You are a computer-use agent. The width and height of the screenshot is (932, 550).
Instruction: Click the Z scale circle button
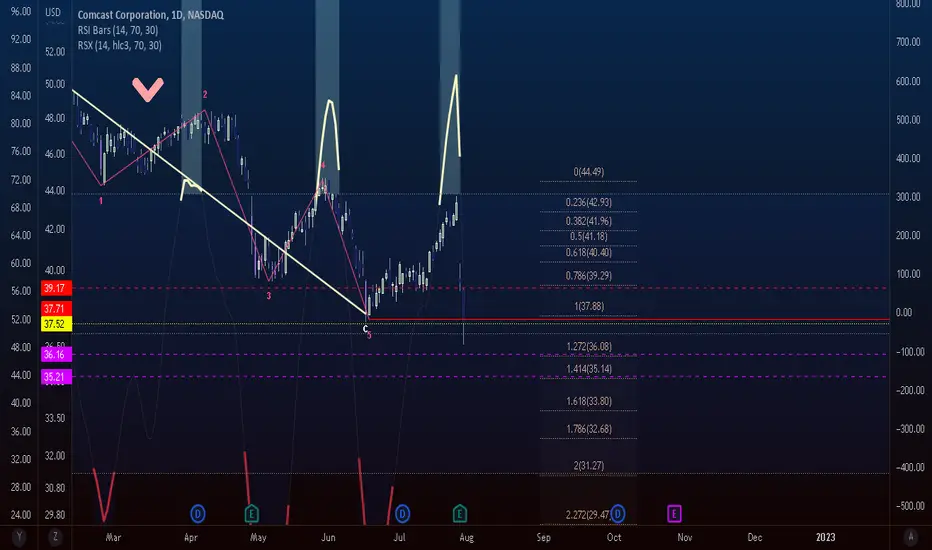[x=55, y=537]
